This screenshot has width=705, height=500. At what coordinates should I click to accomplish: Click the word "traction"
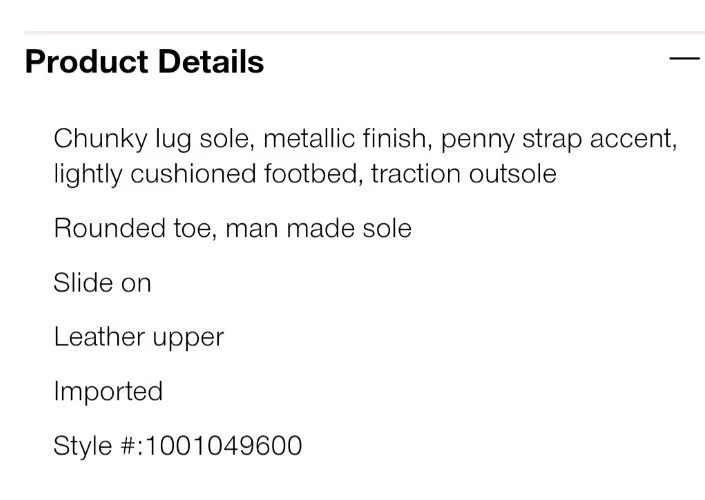[414, 174]
